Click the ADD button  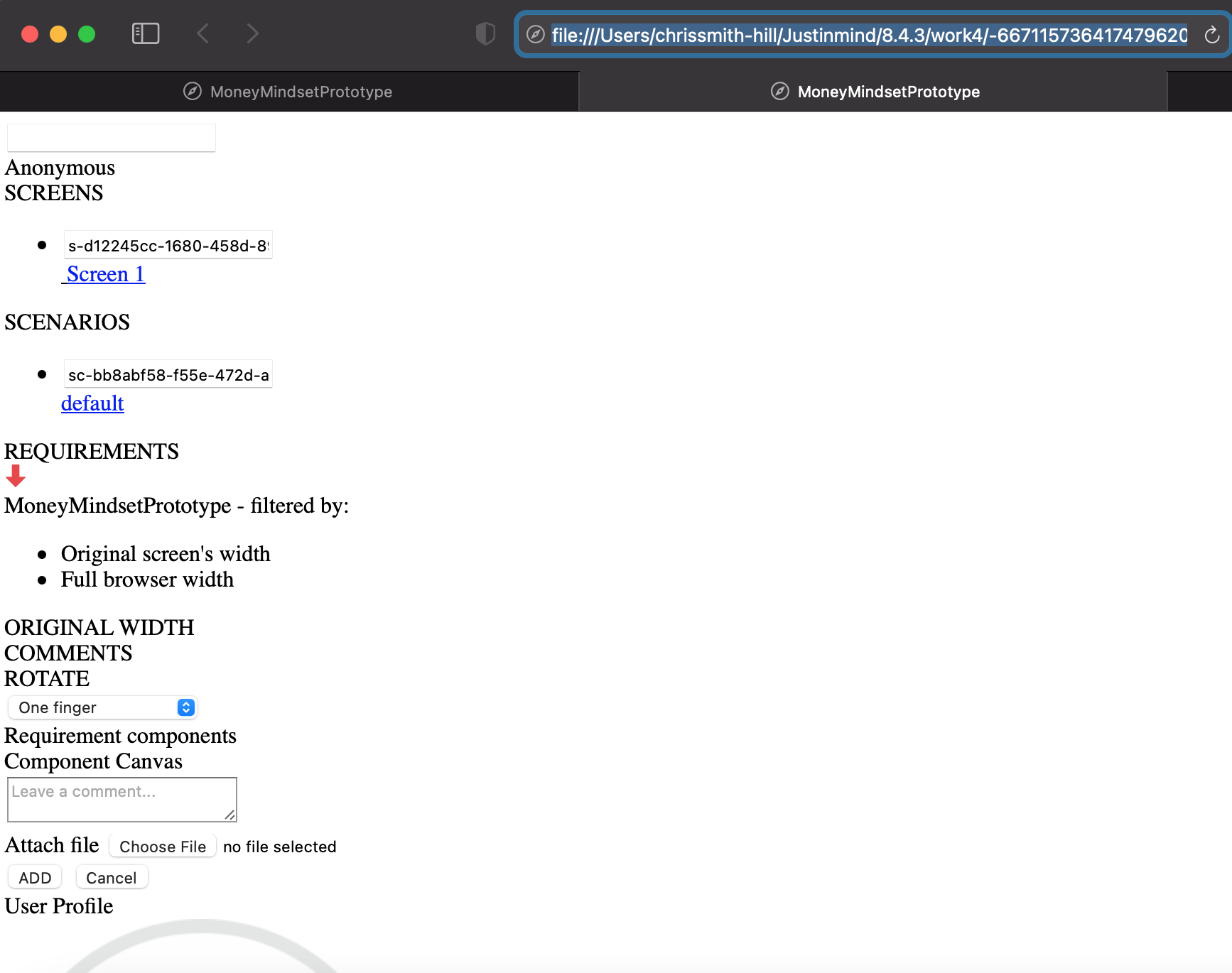35,878
